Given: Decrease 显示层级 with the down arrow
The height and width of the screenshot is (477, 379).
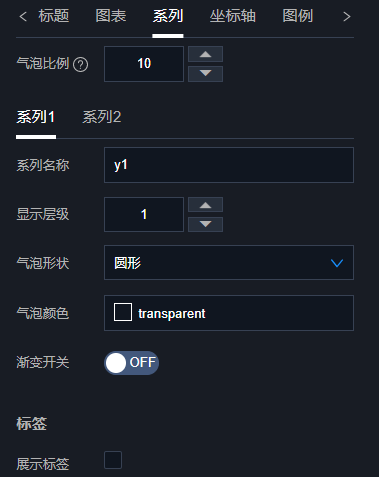Looking at the screenshot, I should coord(205,224).
